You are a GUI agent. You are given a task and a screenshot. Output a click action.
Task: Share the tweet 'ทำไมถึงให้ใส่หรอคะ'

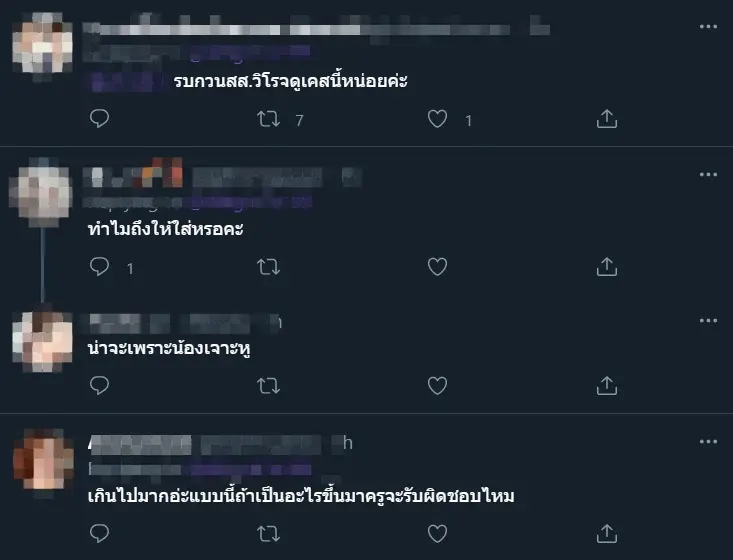(607, 266)
